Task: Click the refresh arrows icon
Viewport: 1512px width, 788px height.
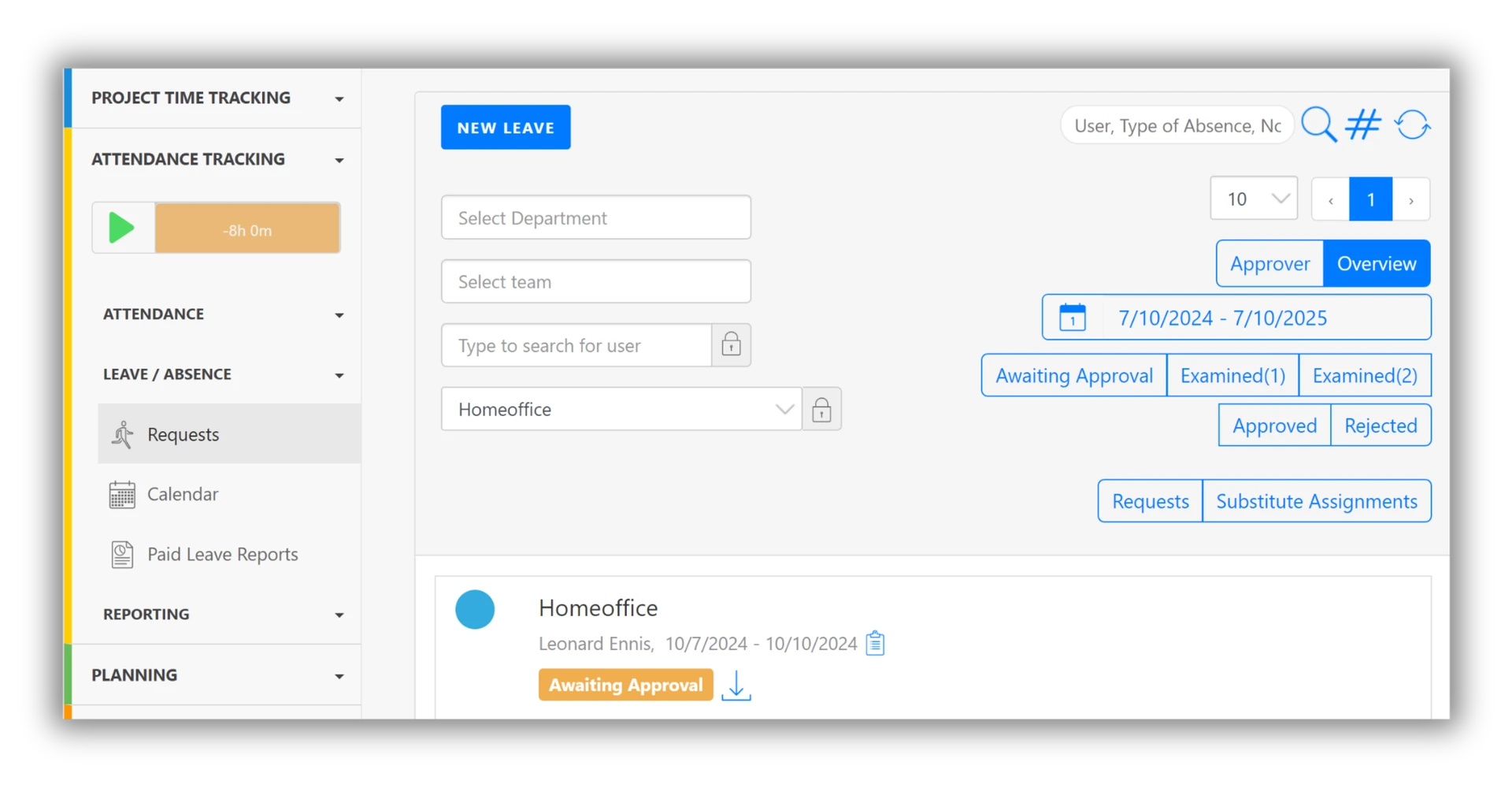Action: tap(1412, 125)
